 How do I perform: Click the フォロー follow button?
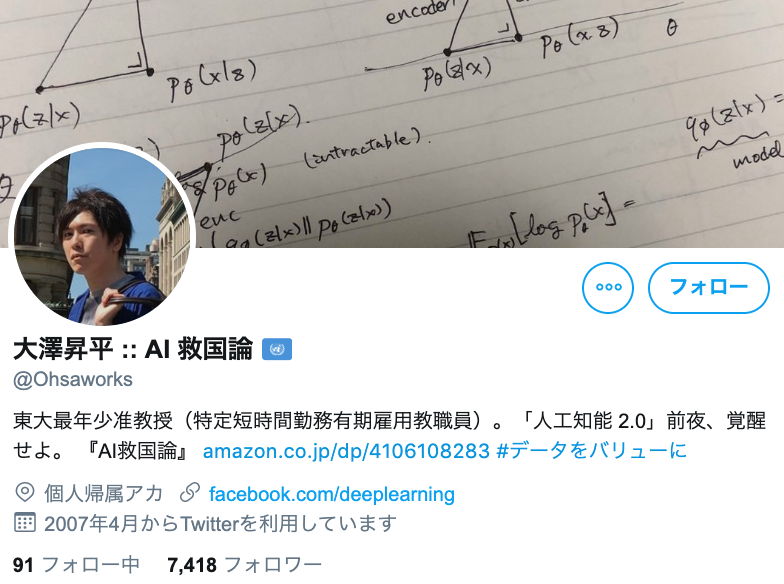pyautogui.click(x=708, y=288)
